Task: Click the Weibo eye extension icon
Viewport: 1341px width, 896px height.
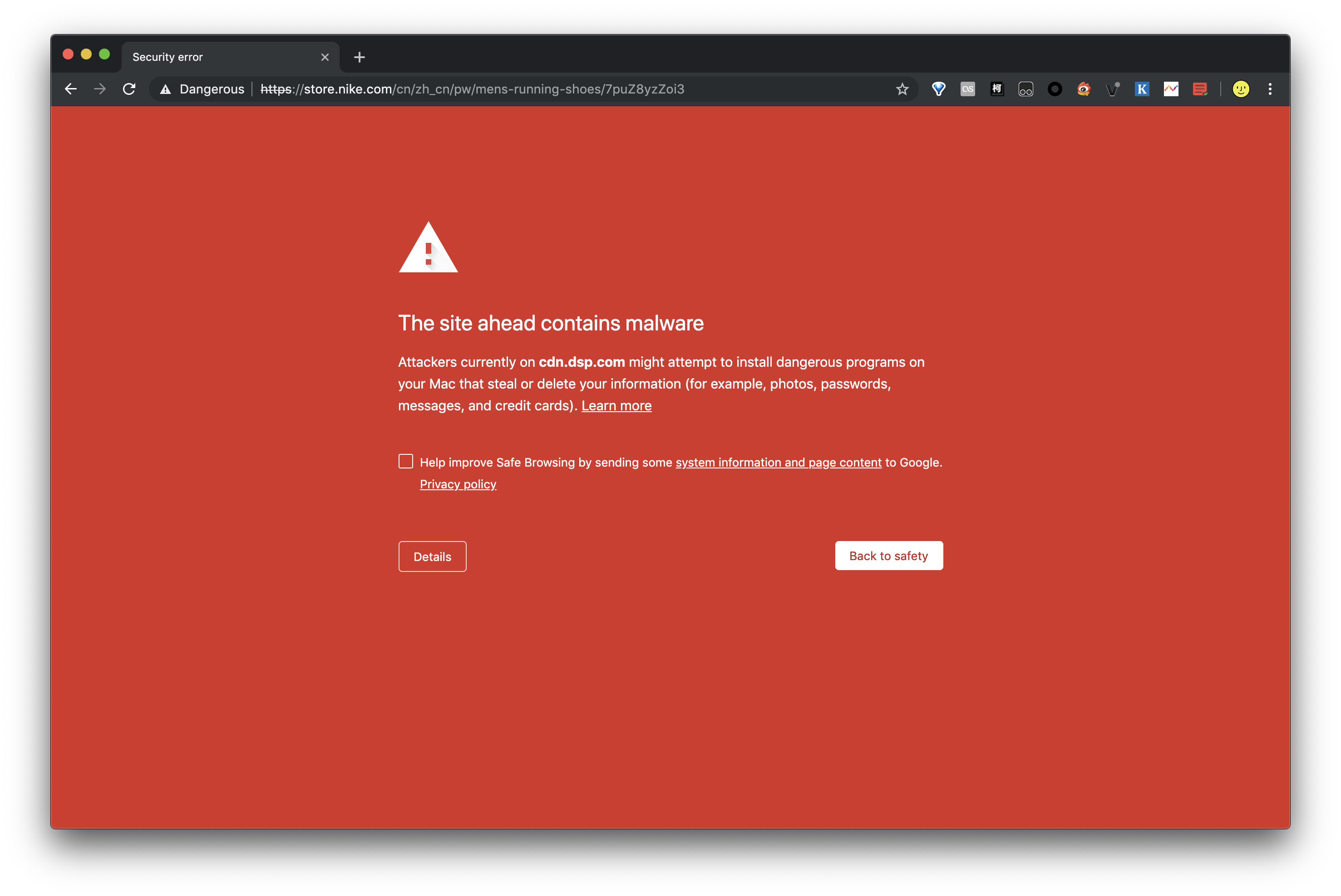Action: 1083,89
